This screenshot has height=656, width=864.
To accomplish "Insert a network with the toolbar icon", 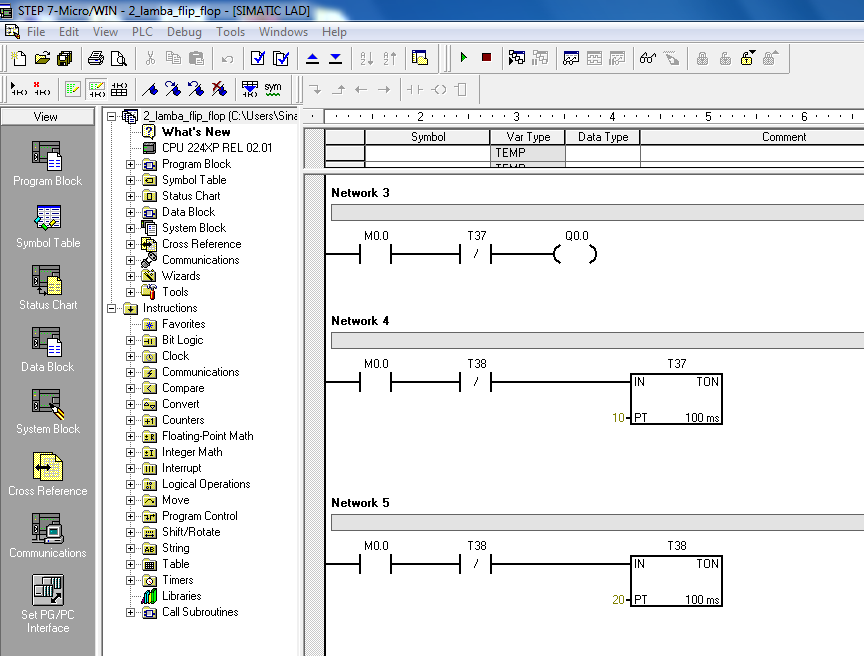I will 19,89.
